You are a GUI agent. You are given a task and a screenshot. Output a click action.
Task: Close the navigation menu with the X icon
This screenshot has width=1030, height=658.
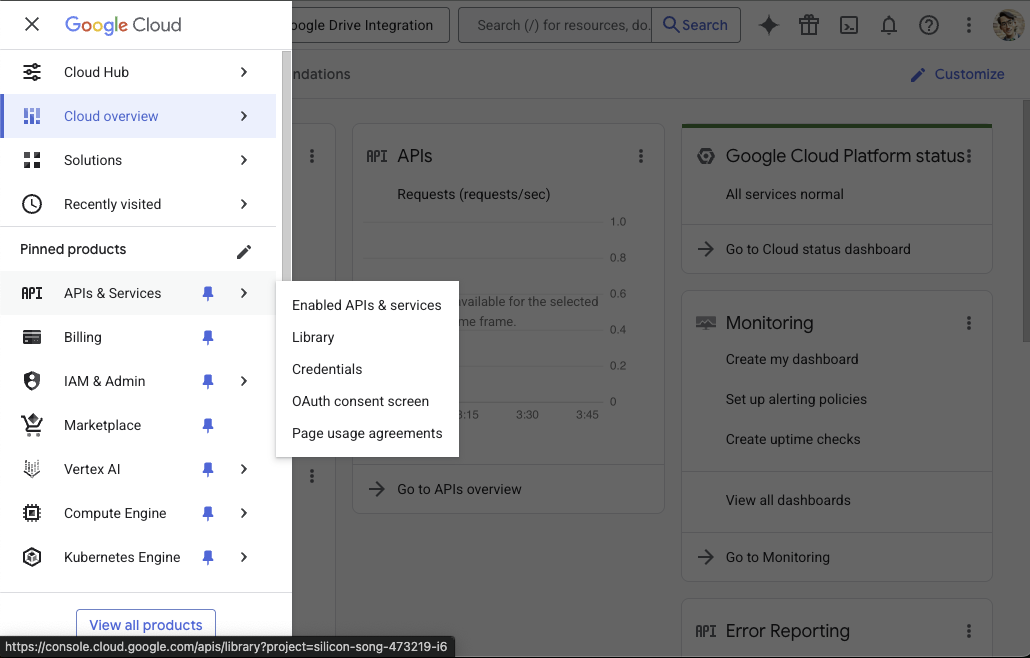[32, 24]
